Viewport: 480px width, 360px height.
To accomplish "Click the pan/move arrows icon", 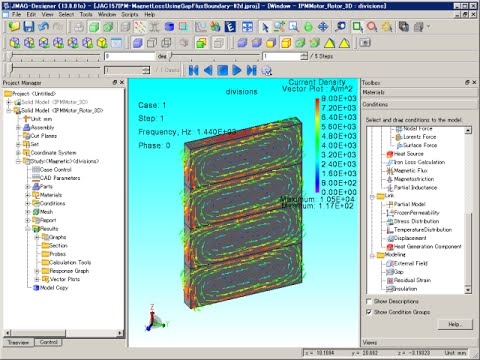I will [323, 27].
